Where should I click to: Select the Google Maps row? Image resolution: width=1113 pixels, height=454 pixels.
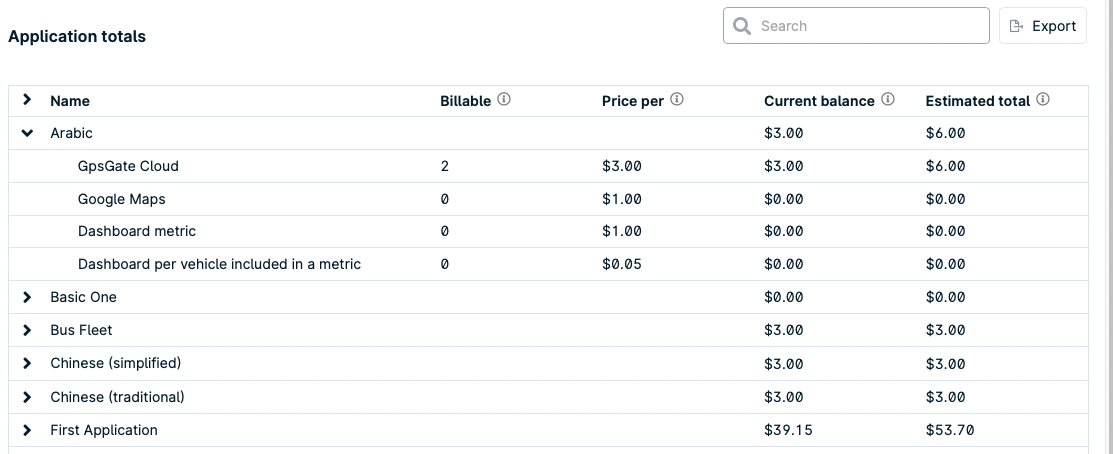point(548,199)
